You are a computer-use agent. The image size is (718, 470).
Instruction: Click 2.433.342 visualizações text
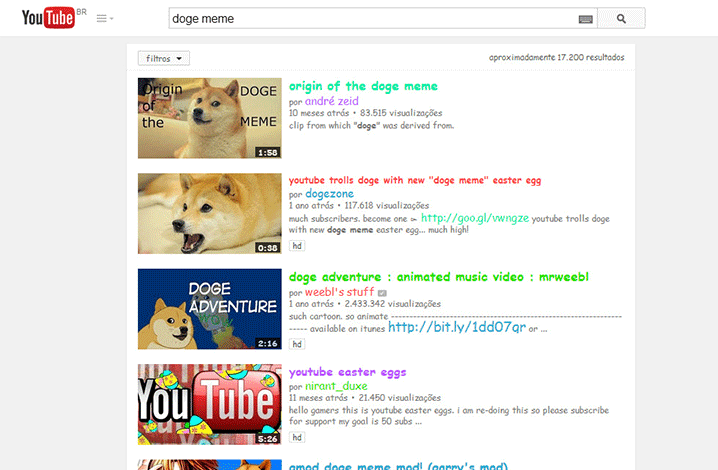tap(392, 304)
